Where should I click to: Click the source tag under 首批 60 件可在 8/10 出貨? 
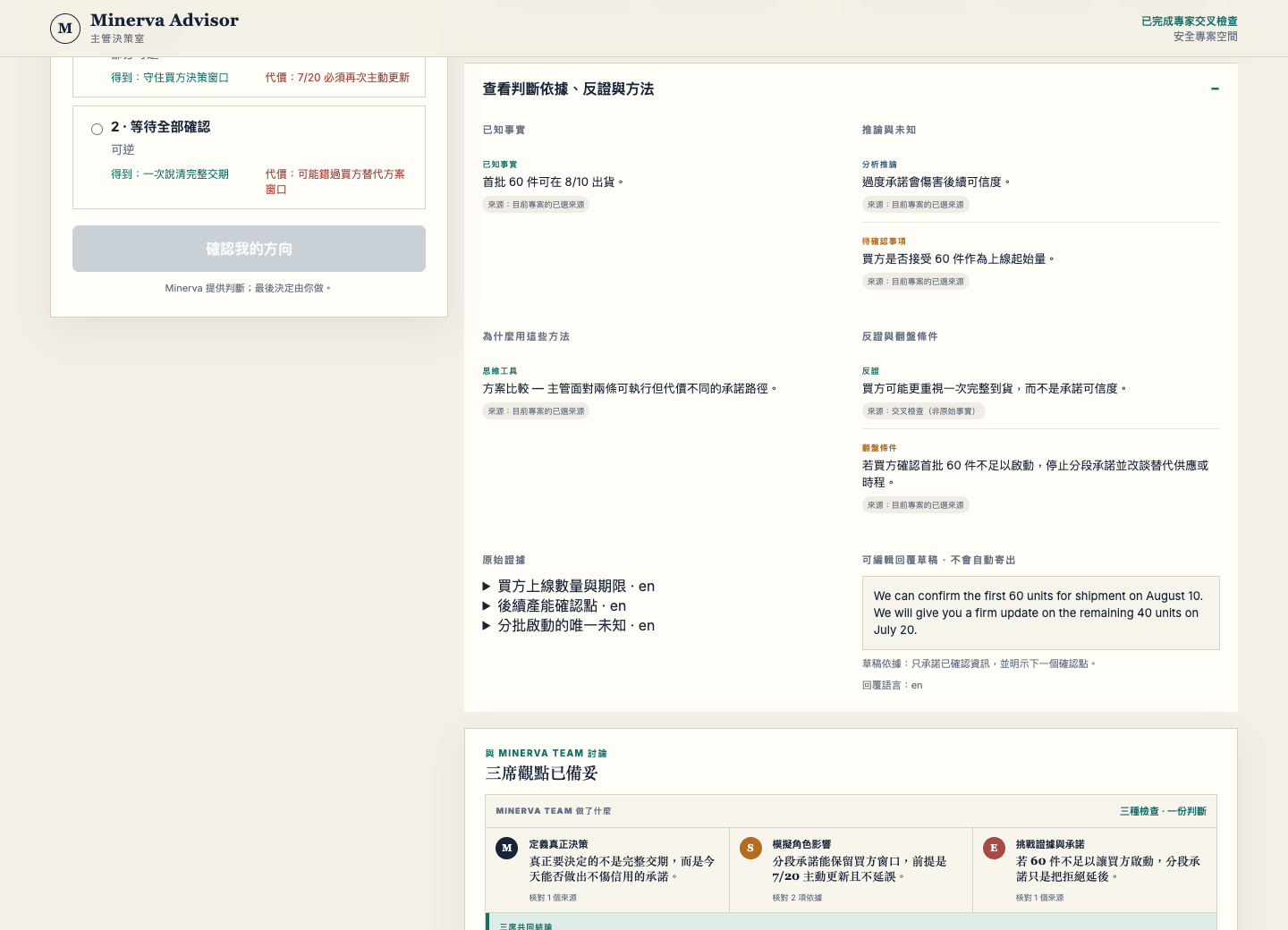[536, 205]
